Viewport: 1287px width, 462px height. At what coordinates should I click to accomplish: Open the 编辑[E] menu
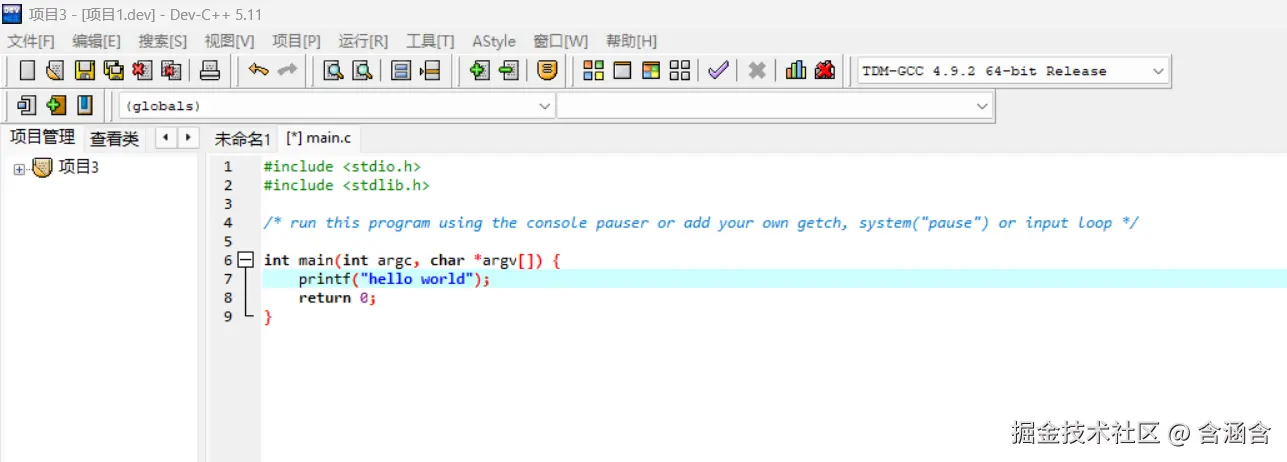click(x=96, y=41)
